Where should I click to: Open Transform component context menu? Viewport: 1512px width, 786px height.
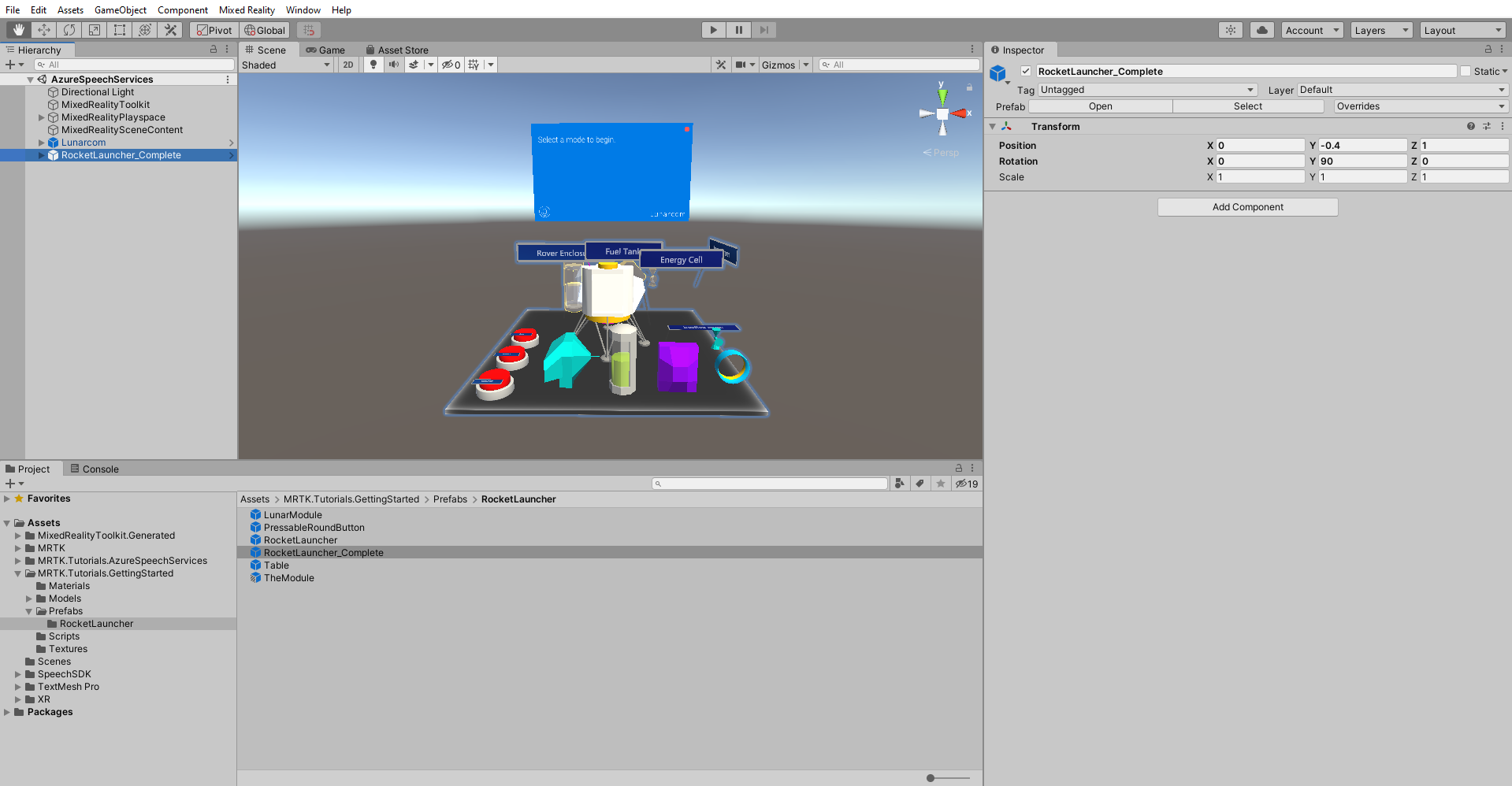pyautogui.click(x=1503, y=126)
